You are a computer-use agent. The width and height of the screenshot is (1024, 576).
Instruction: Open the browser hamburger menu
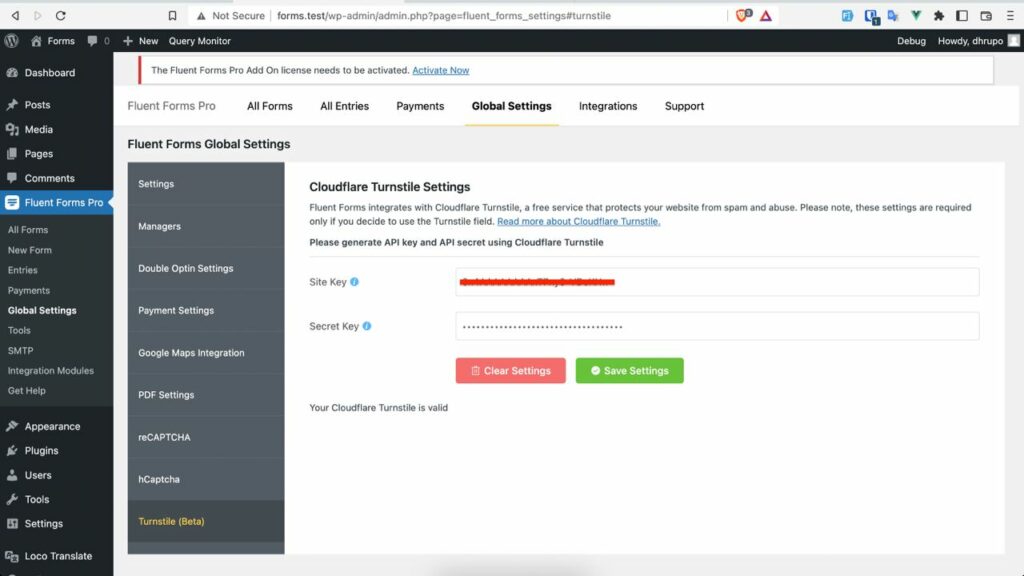[1010, 16]
